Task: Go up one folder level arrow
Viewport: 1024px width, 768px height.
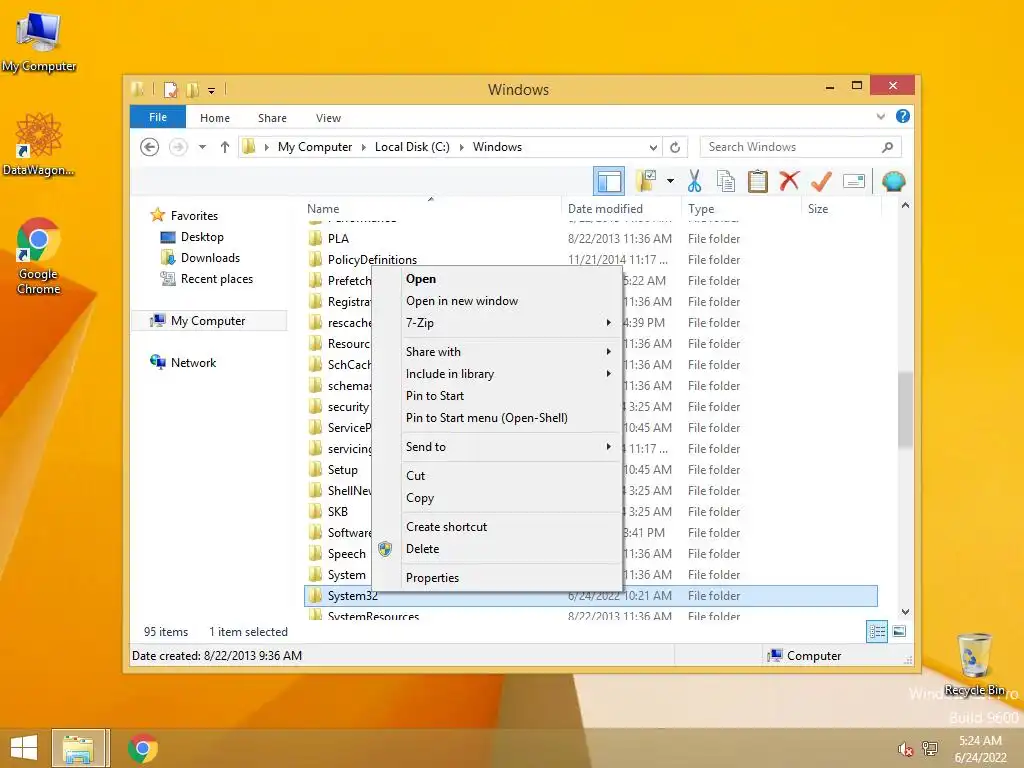Action: pyautogui.click(x=225, y=147)
